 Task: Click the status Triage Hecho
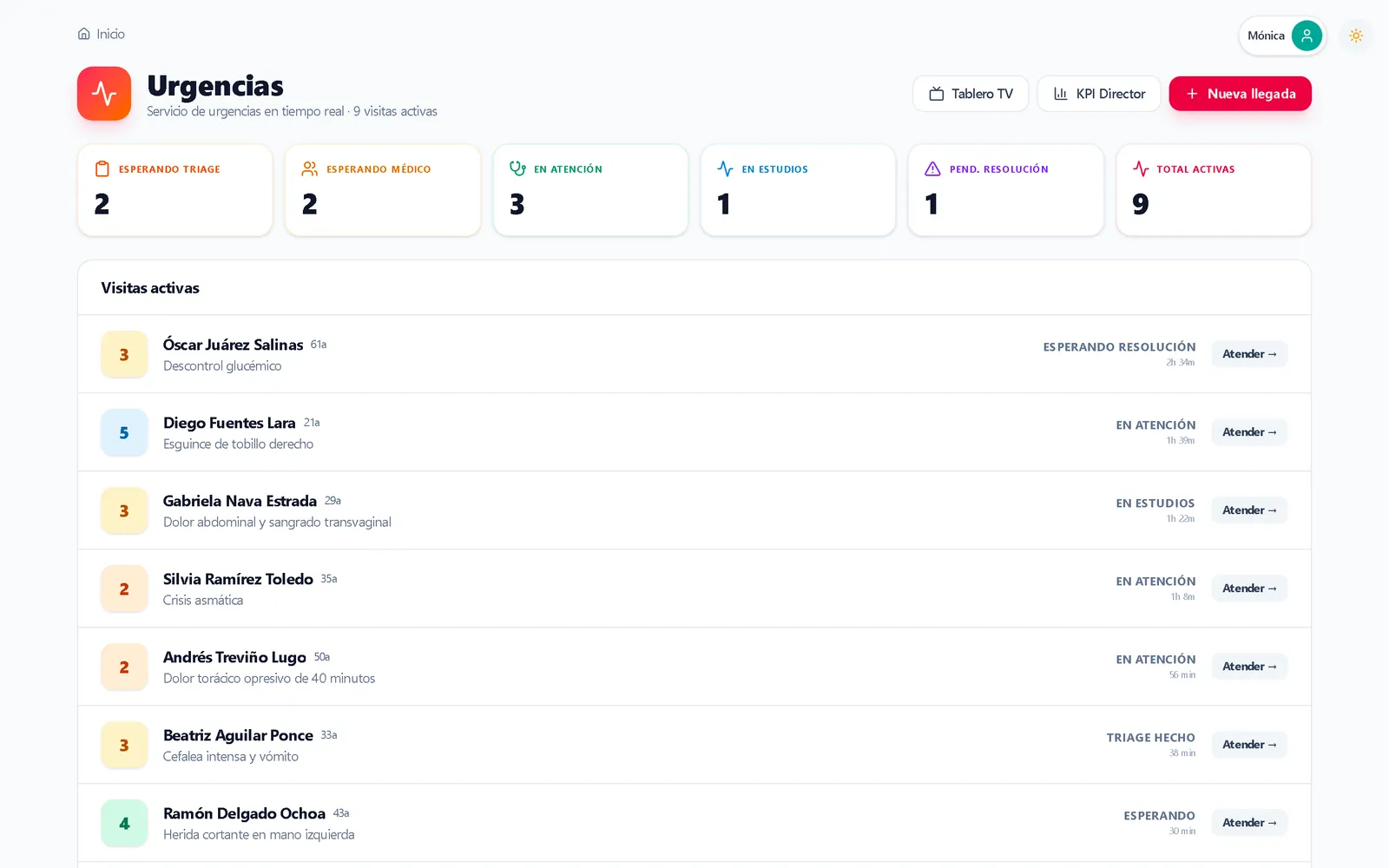tap(1150, 738)
